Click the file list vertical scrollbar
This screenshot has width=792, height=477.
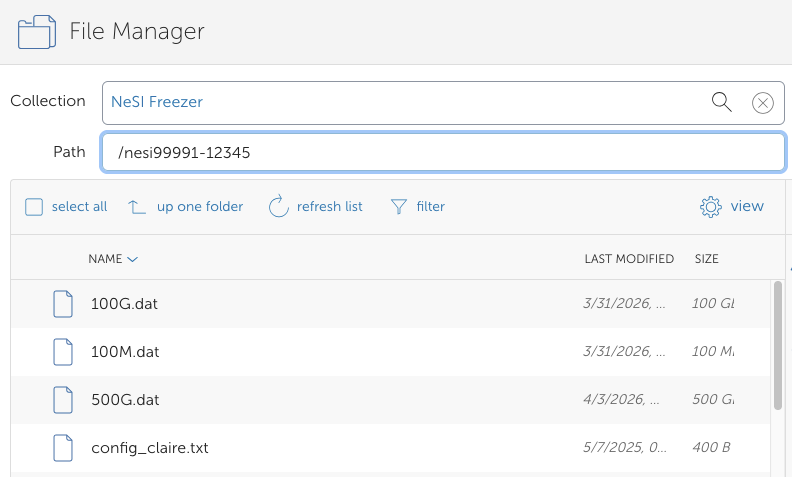777,345
